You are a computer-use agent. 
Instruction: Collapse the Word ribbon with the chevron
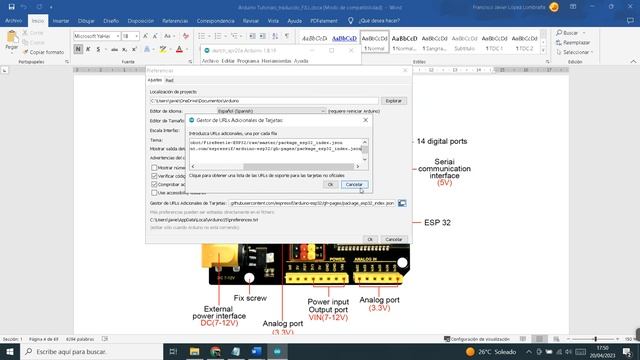[633, 62]
